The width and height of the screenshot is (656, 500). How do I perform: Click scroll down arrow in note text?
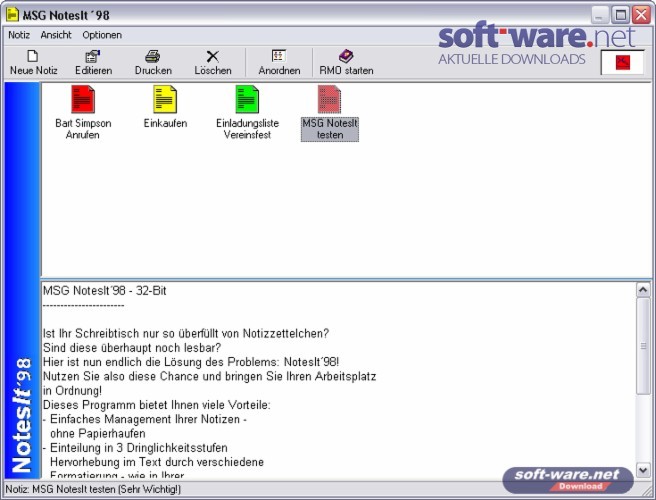coord(643,470)
